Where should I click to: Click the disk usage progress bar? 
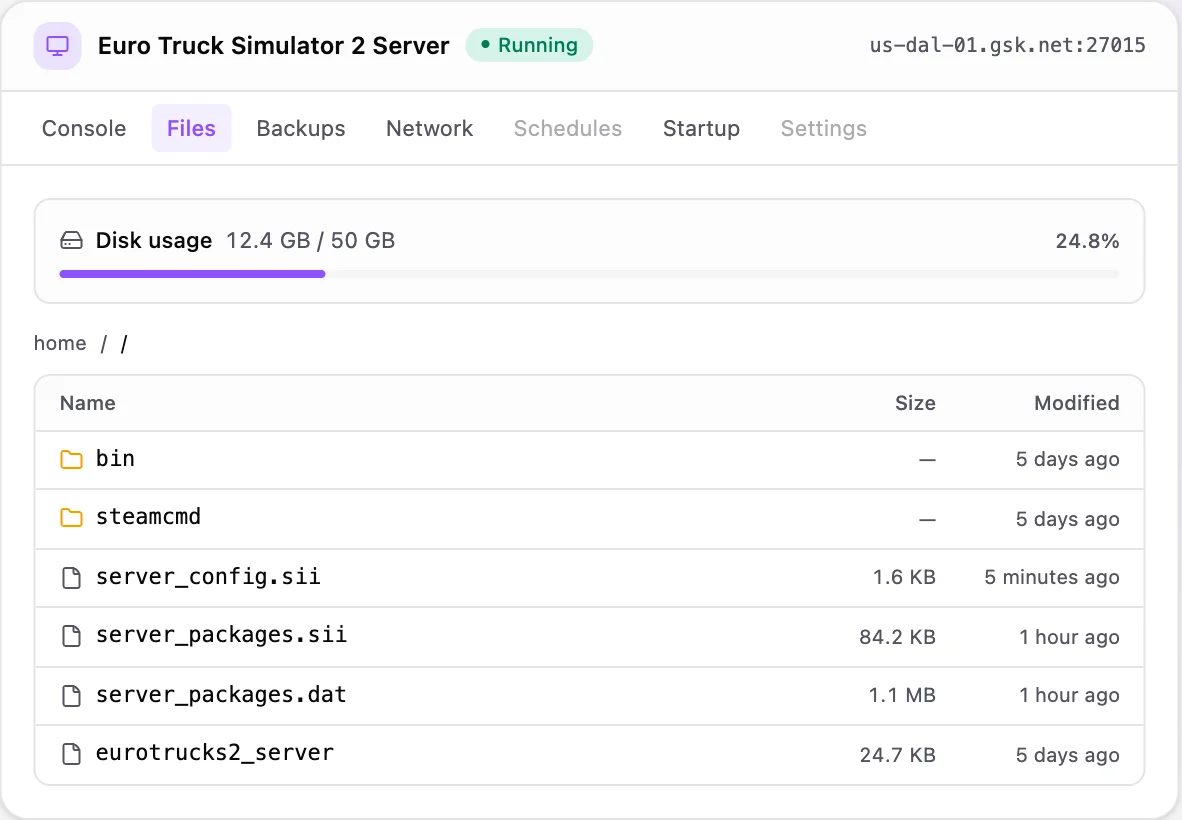coord(589,274)
